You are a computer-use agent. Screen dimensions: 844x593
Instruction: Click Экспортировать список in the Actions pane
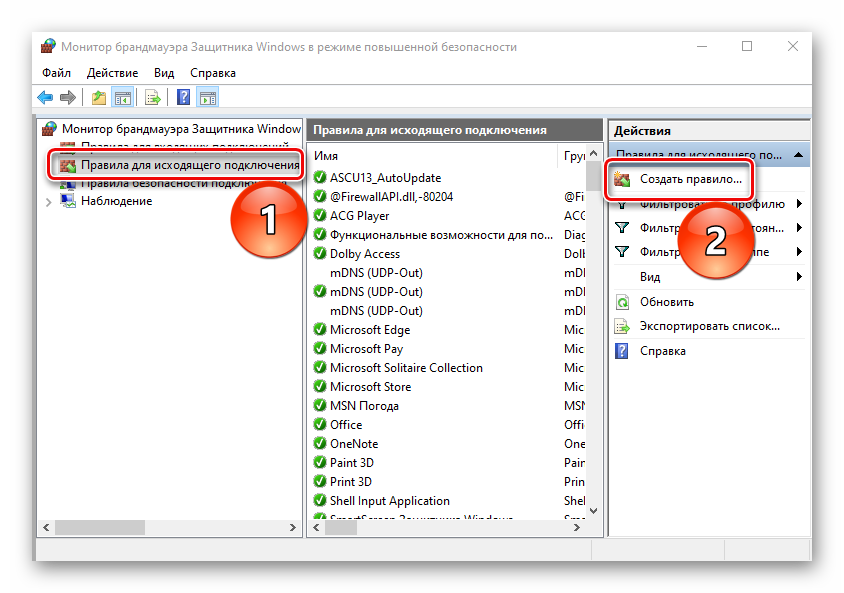[x=709, y=326]
